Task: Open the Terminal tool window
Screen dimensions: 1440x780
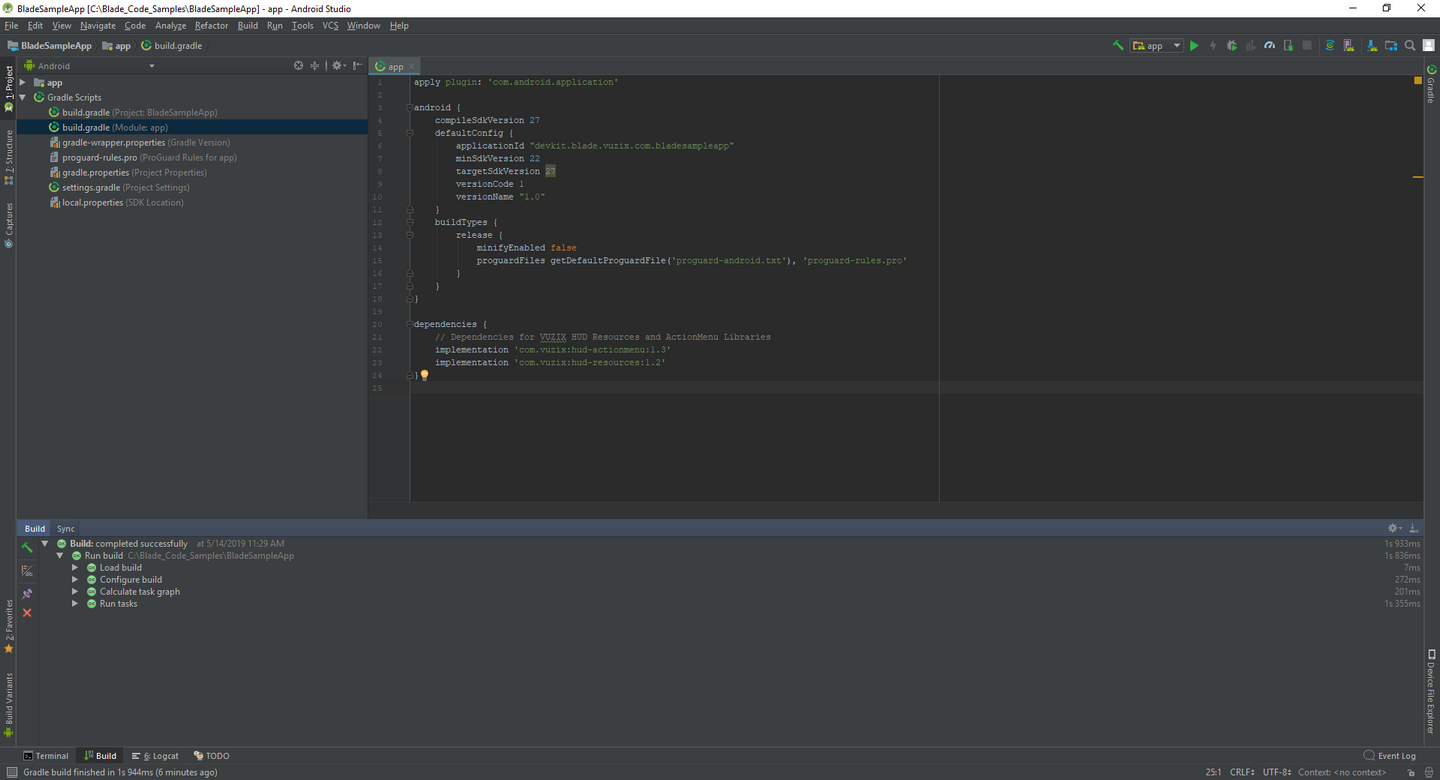Action: [x=46, y=756]
